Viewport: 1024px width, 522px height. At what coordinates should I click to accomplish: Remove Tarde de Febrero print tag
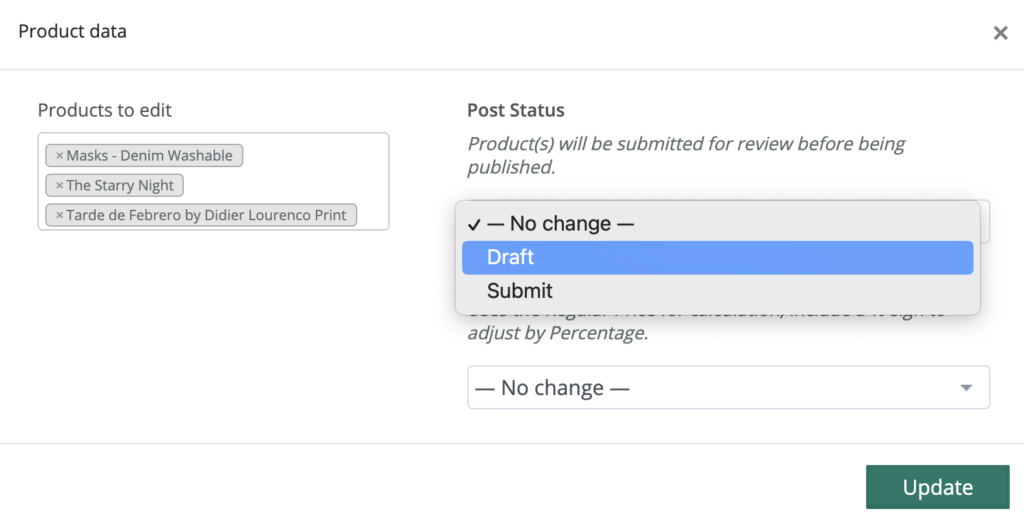(59, 216)
